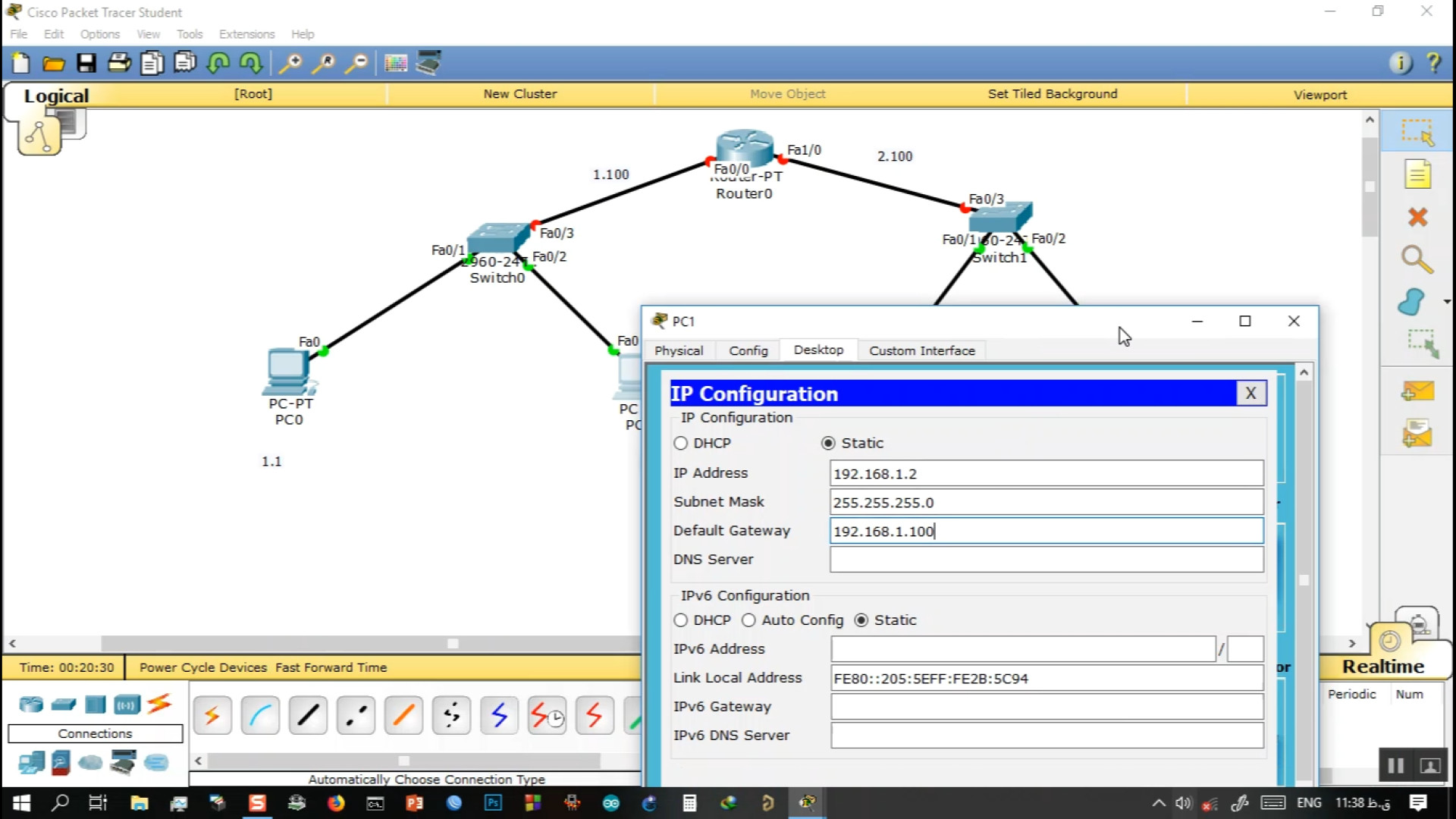Select the orange Fiber cable
The image size is (1456, 819).
point(403,715)
